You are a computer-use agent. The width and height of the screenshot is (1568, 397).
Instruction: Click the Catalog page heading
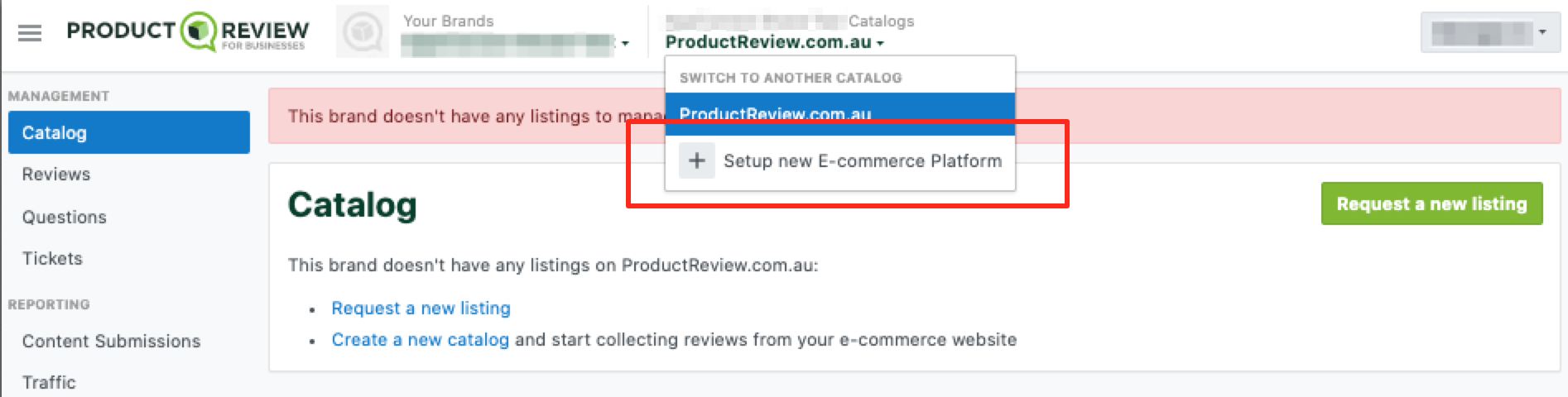click(352, 205)
